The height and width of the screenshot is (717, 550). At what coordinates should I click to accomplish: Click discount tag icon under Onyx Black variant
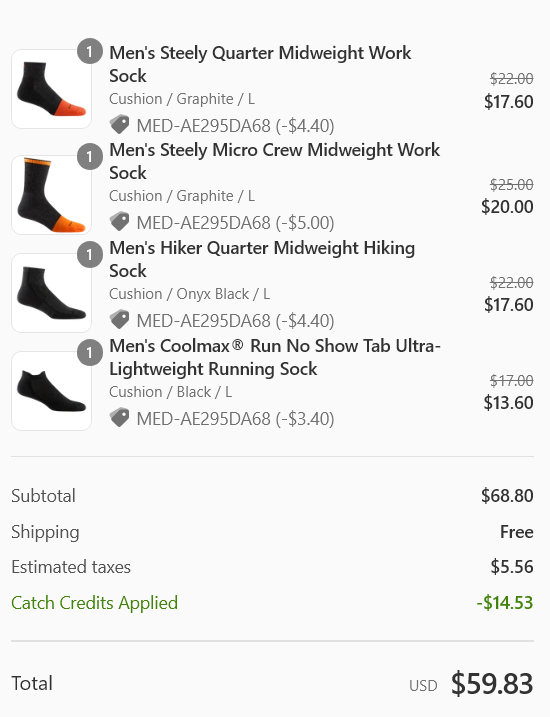119,320
